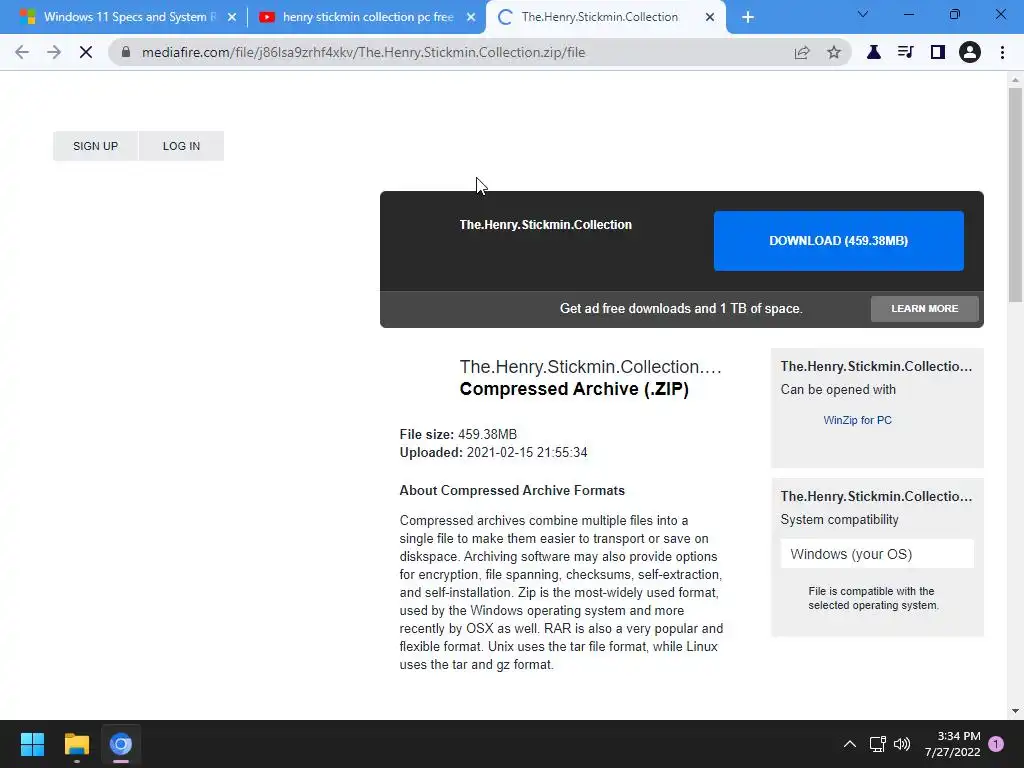Switch to the YouTube henry stickmin tab
This screenshot has height=768, width=1024.
[x=367, y=17]
